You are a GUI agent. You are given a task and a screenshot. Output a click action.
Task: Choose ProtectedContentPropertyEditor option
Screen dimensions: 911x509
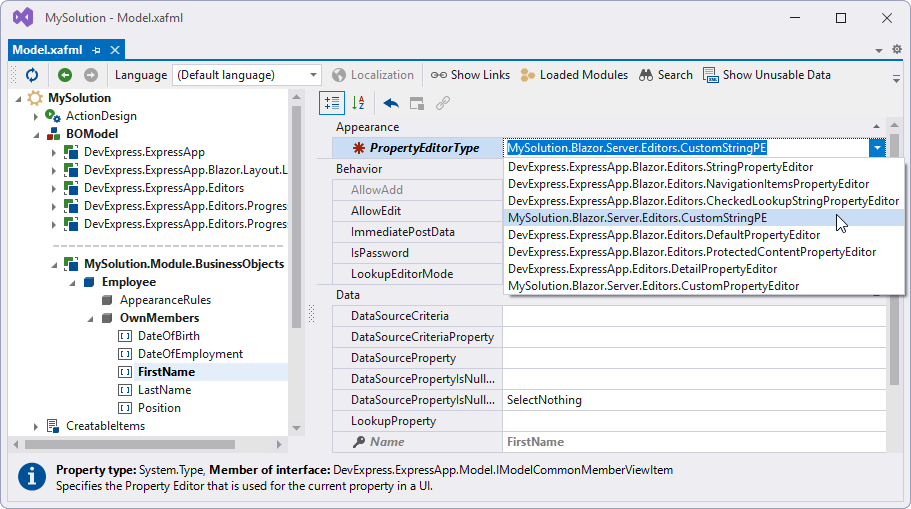704,252
